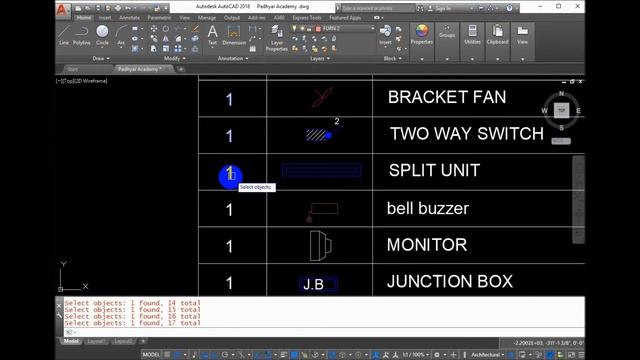Image resolution: width=640 pixels, height=360 pixels.
Task: Toggle drawing grid display in status bar
Action: (x=167, y=355)
